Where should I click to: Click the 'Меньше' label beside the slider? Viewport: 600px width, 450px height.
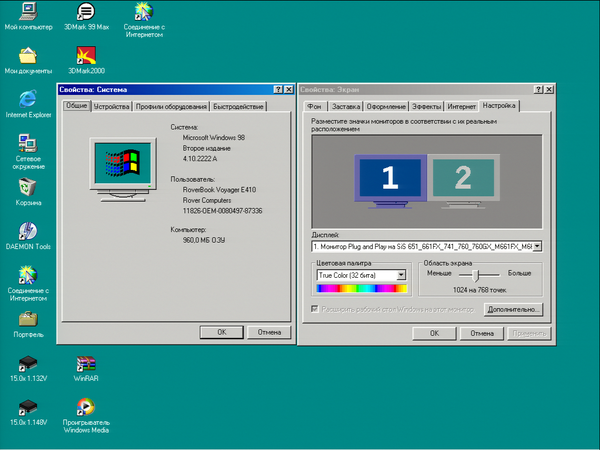point(439,273)
